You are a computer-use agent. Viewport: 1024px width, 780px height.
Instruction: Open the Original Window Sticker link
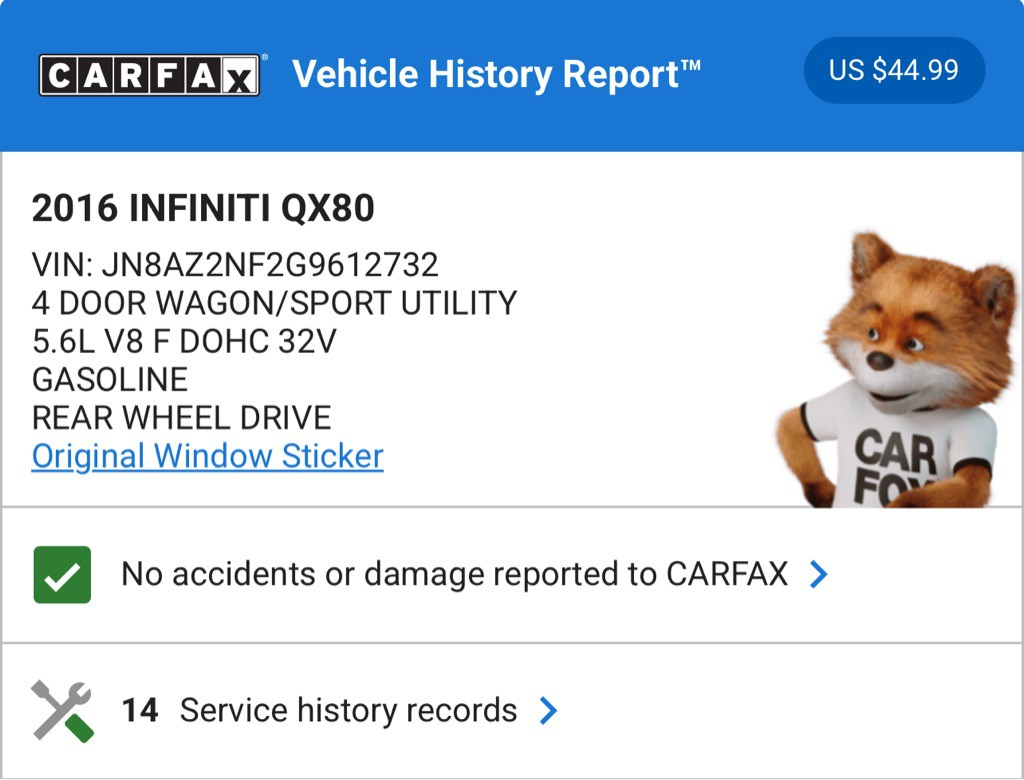point(208,456)
